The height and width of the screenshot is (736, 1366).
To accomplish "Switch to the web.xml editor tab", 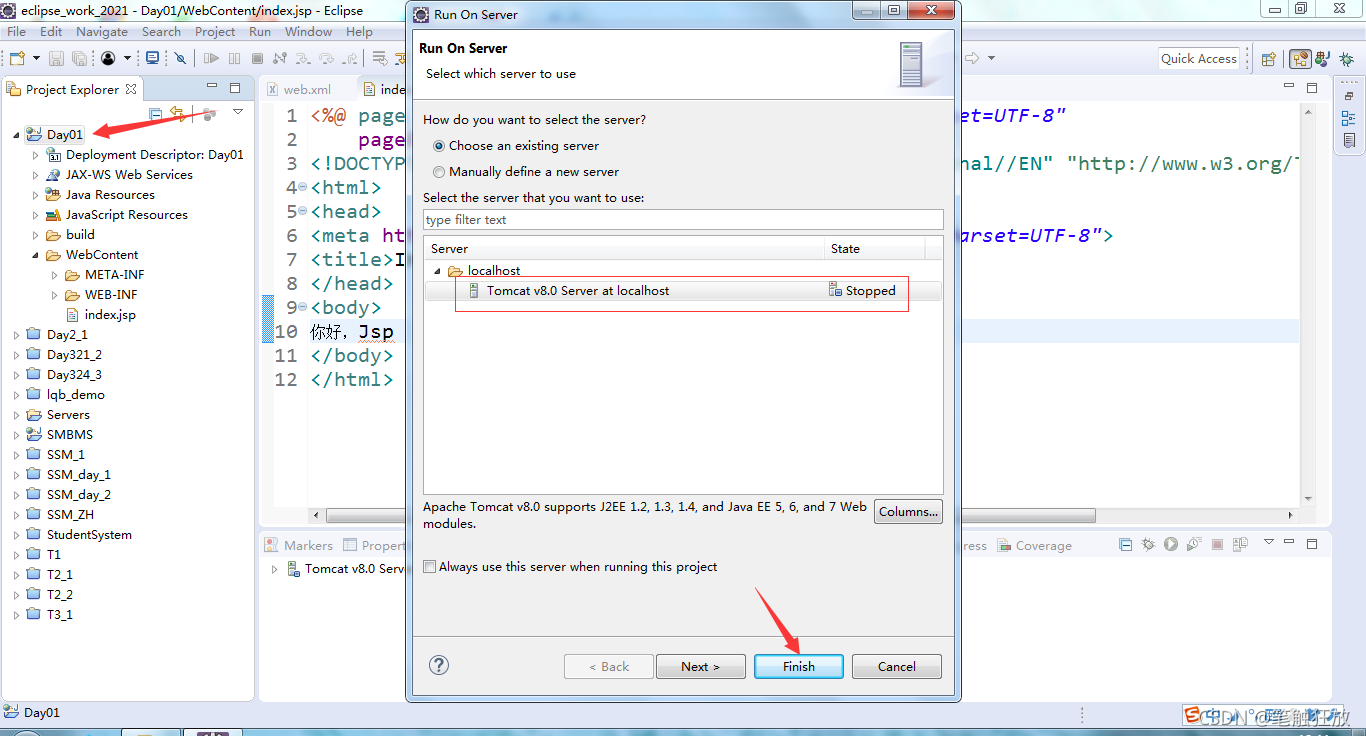I will [x=298, y=89].
